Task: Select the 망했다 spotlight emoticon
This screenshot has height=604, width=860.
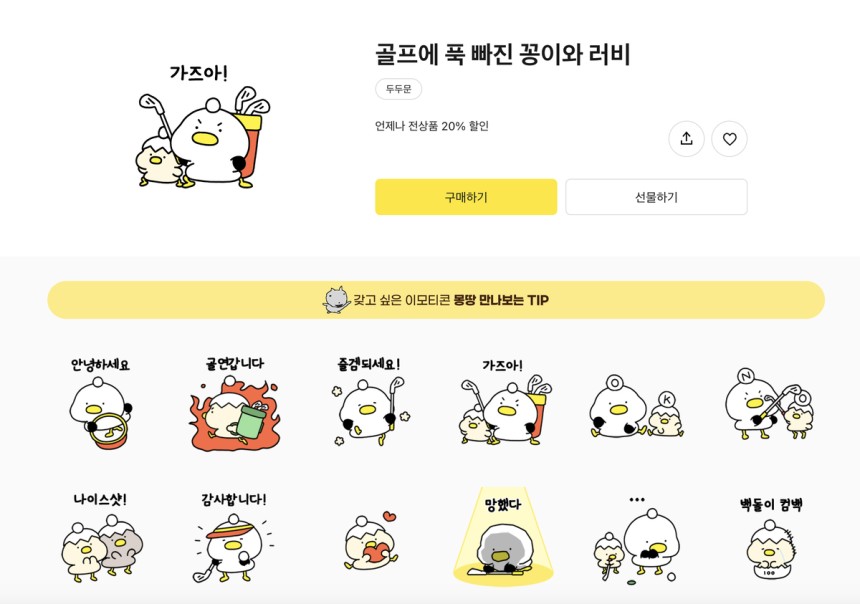Action: (503, 536)
